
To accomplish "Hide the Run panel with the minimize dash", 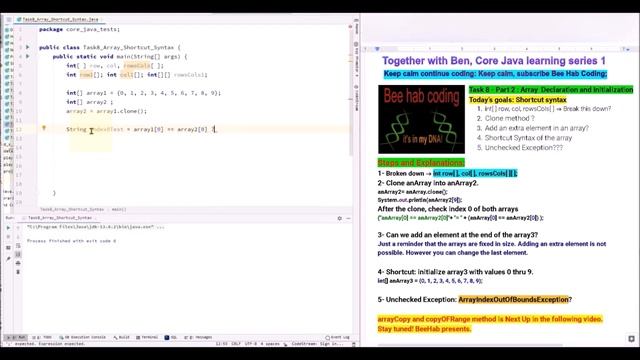I will [349, 218].
